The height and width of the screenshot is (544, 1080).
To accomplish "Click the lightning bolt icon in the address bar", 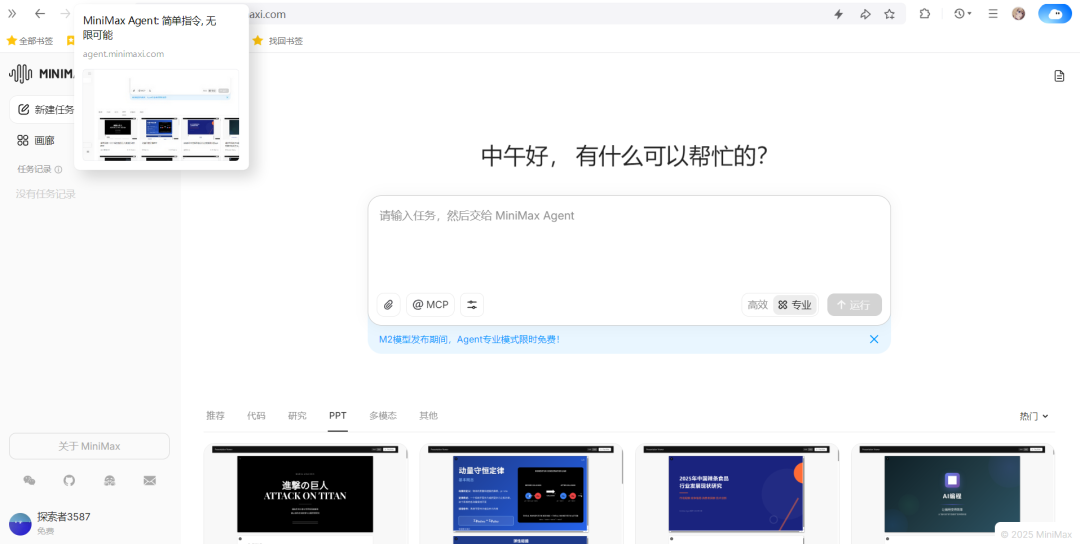I will [x=839, y=14].
